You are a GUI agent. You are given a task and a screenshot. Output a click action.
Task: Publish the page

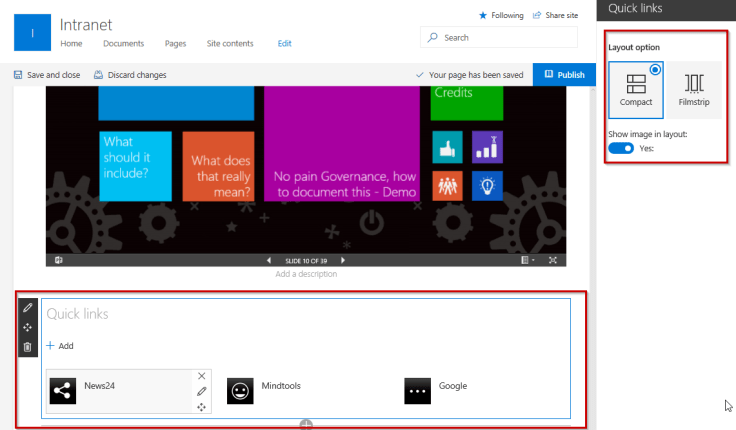563,74
